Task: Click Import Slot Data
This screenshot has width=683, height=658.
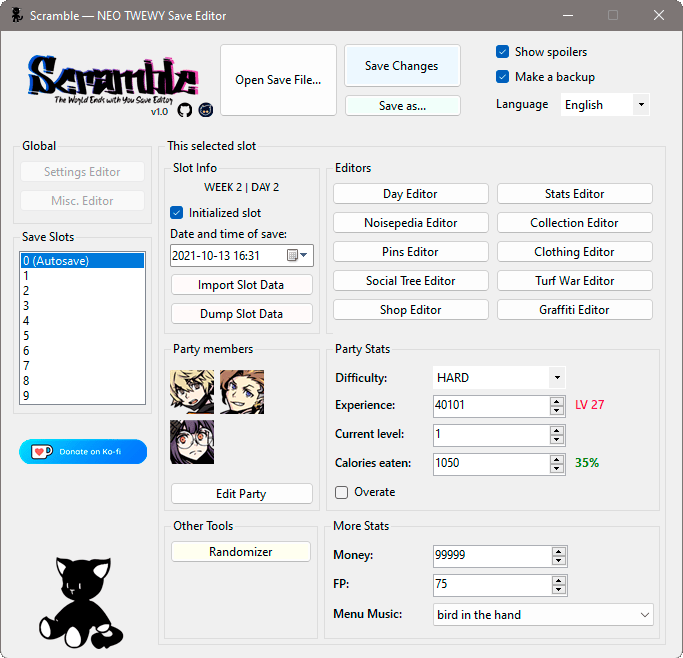Action: click(241, 285)
